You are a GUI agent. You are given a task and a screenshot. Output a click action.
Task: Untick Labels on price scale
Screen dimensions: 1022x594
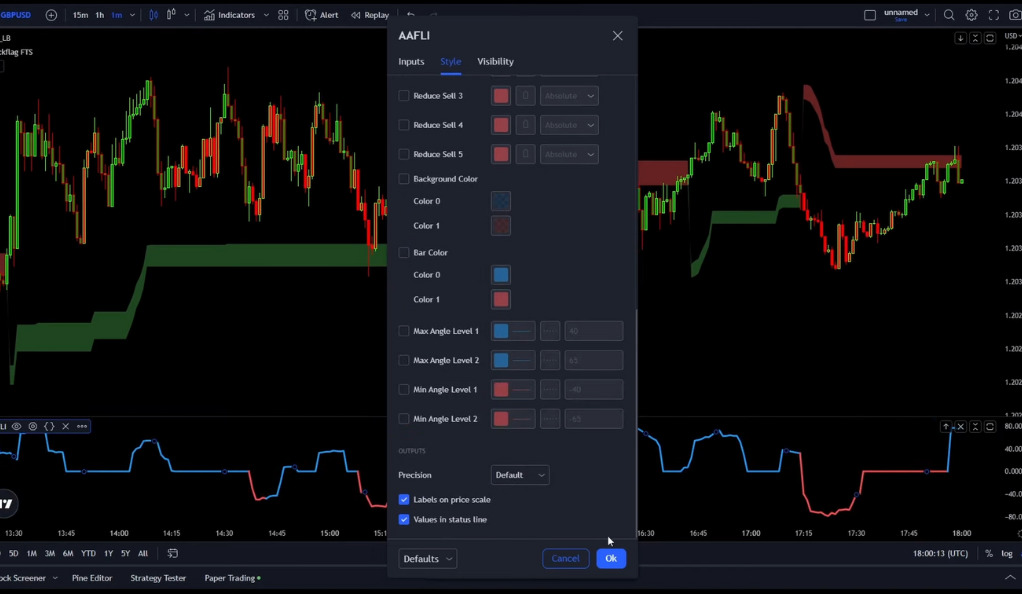[x=403, y=499]
